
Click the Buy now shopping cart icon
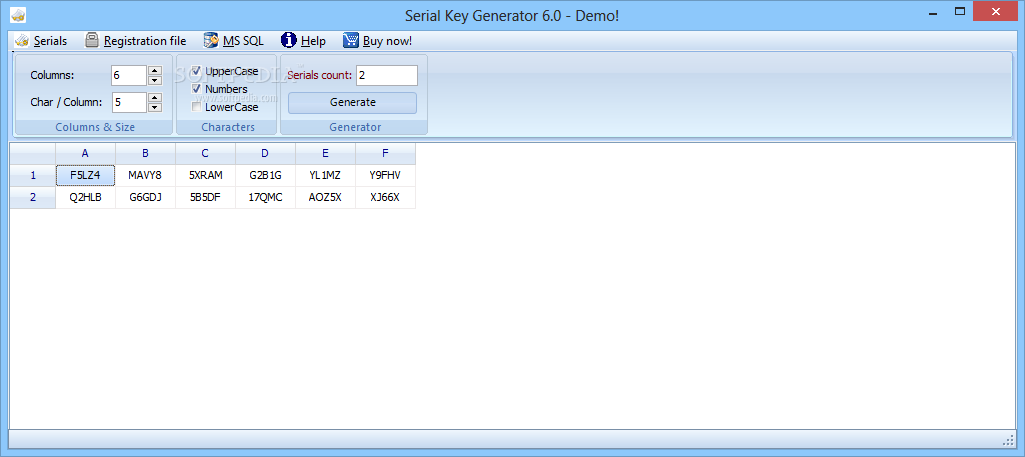click(x=351, y=41)
